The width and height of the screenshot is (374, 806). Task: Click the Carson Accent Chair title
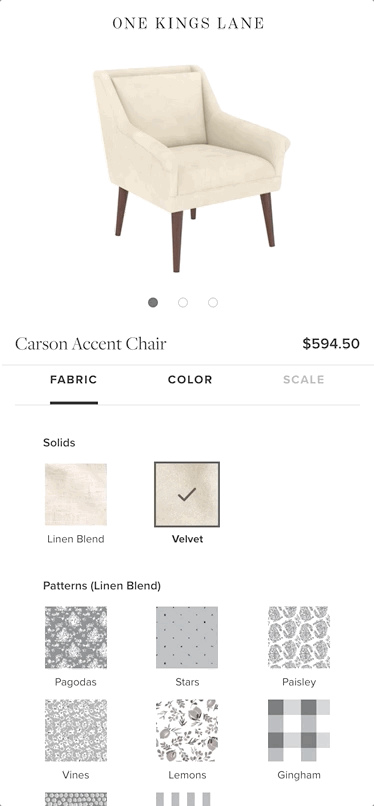pyautogui.click(x=91, y=343)
